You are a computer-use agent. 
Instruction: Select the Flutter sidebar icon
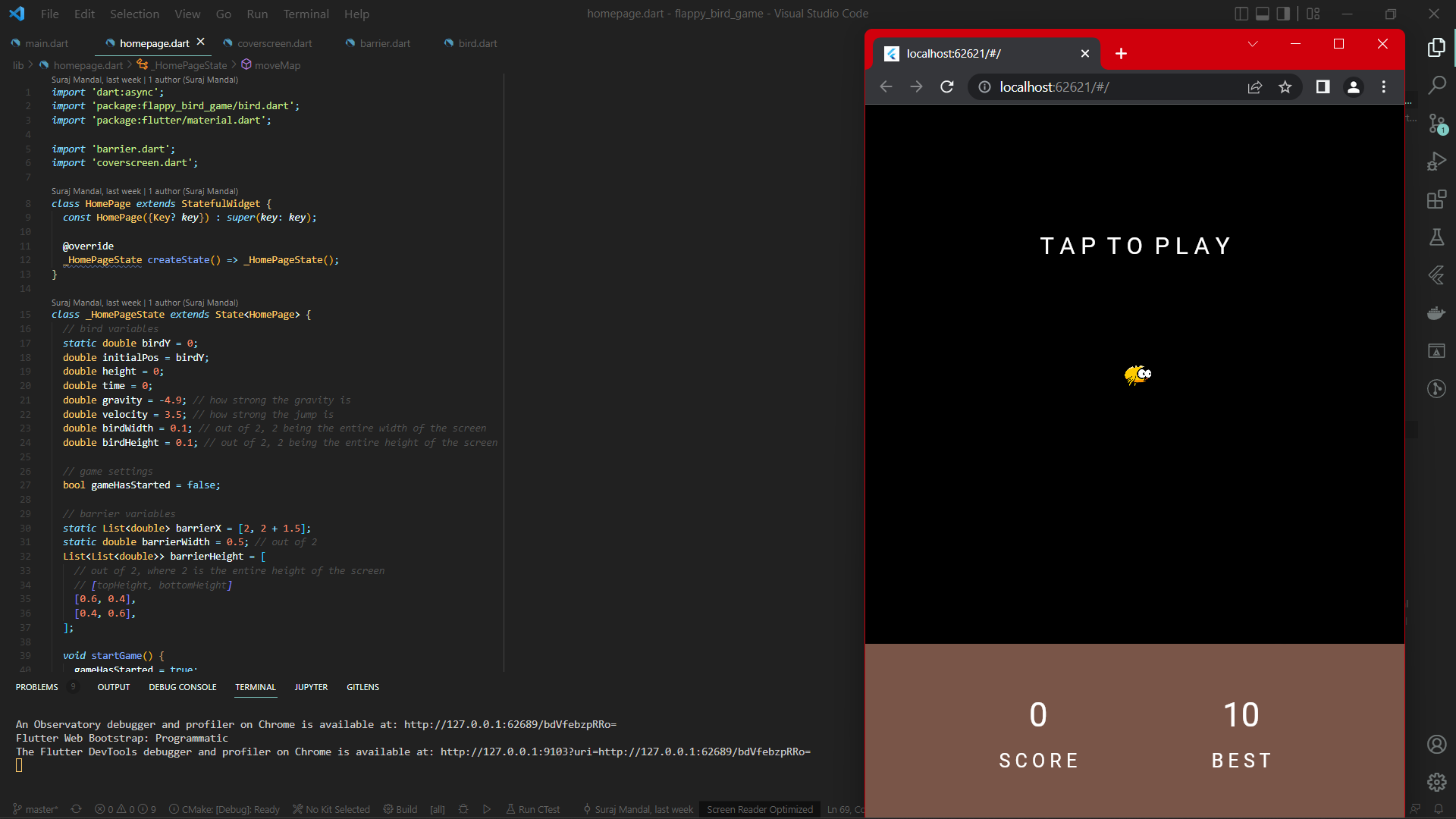pos(1437,275)
